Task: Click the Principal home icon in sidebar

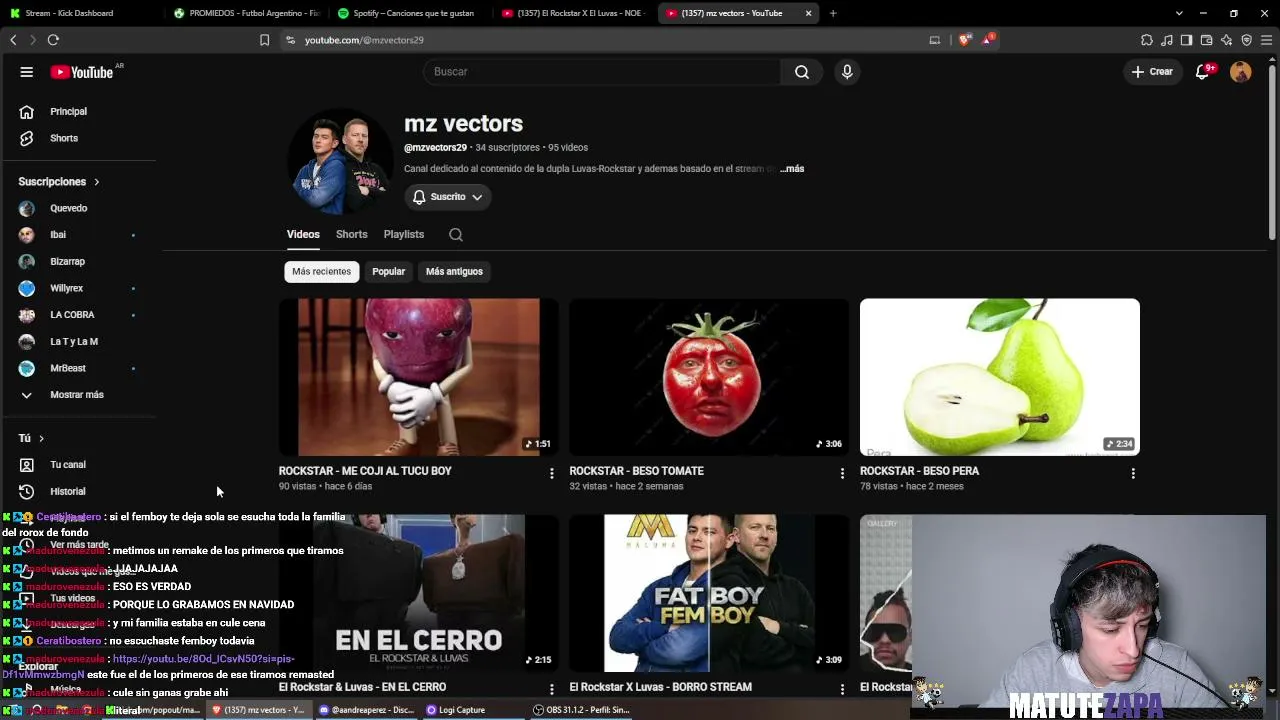Action: tap(27, 112)
